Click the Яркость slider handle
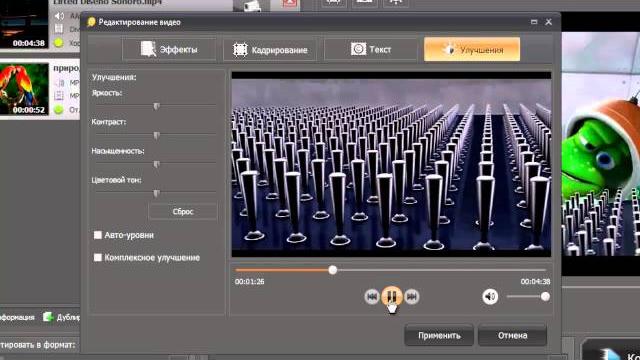The height and width of the screenshot is (360, 640). point(156,106)
